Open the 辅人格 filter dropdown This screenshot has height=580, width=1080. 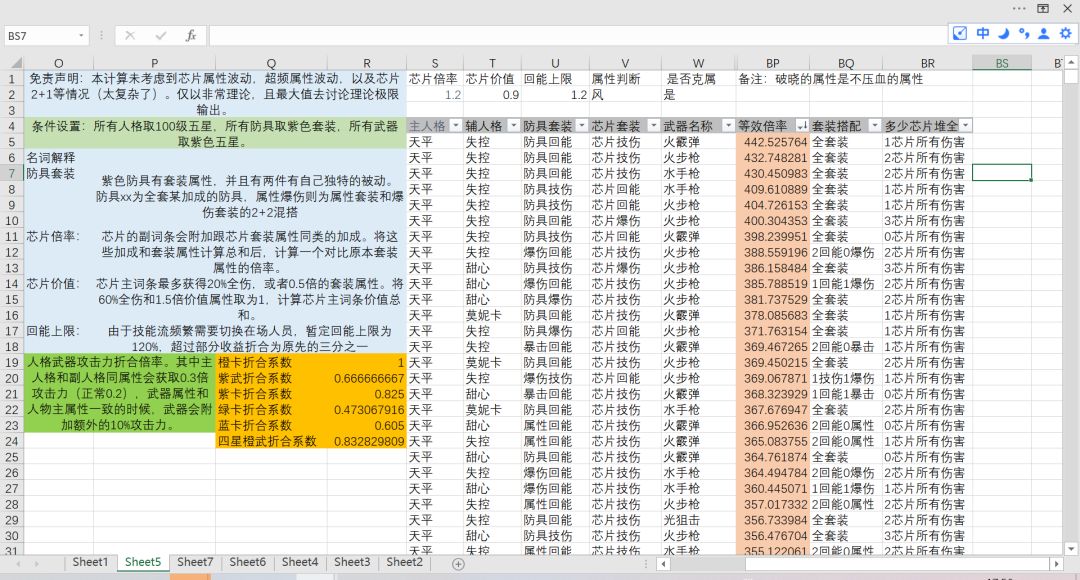[513, 125]
